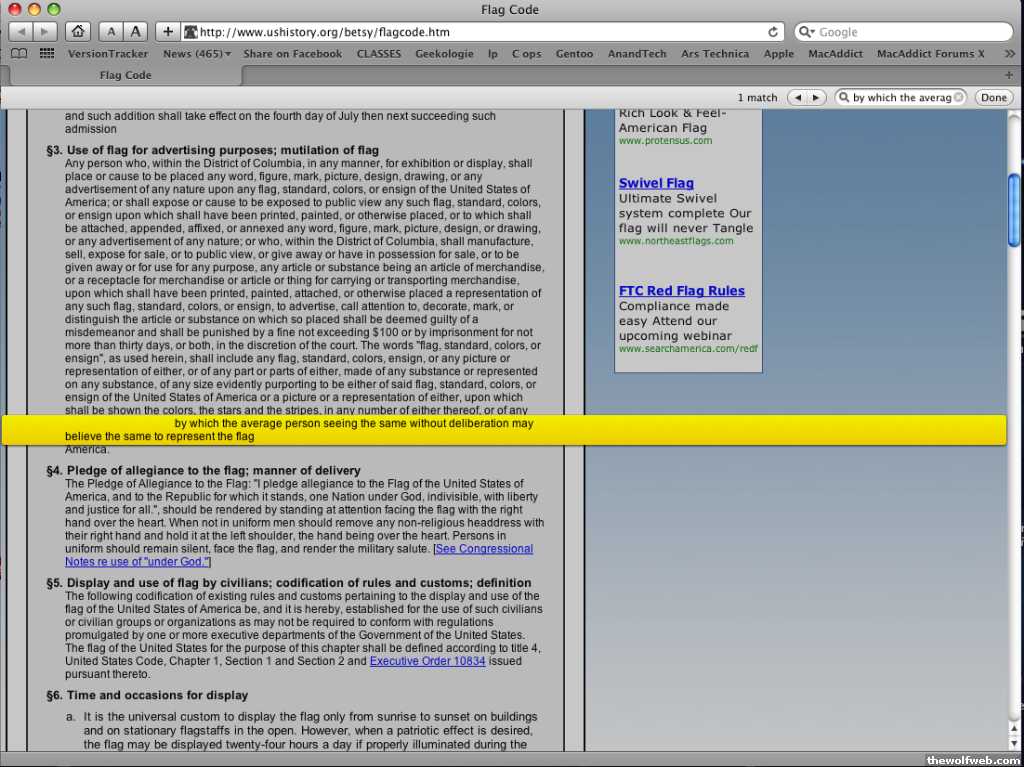Viewport: 1024px width, 767px height.
Task: Close find bar with Done button
Action: pyautogui.click(x=993, y=97)
